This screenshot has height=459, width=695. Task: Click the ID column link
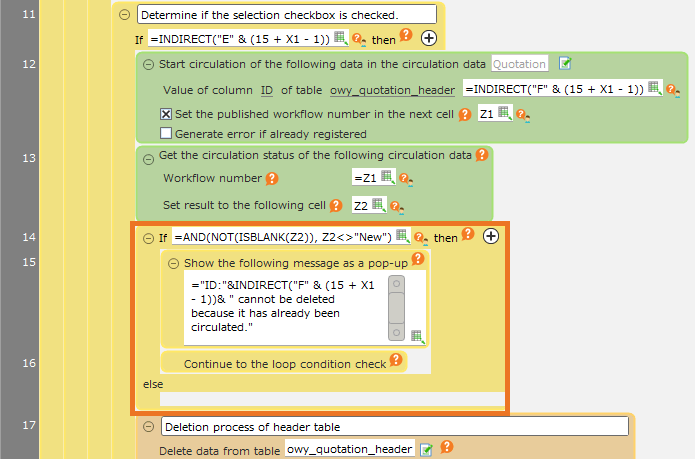tap(267, 90)
